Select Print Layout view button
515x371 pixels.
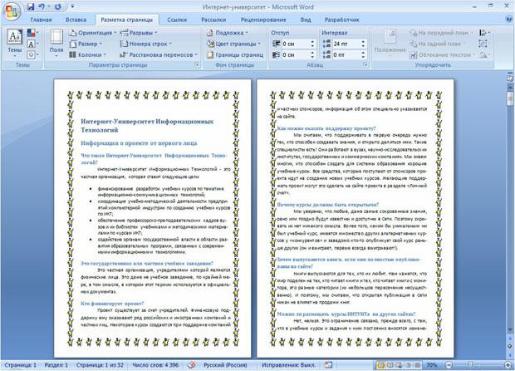tap(380, 365)
